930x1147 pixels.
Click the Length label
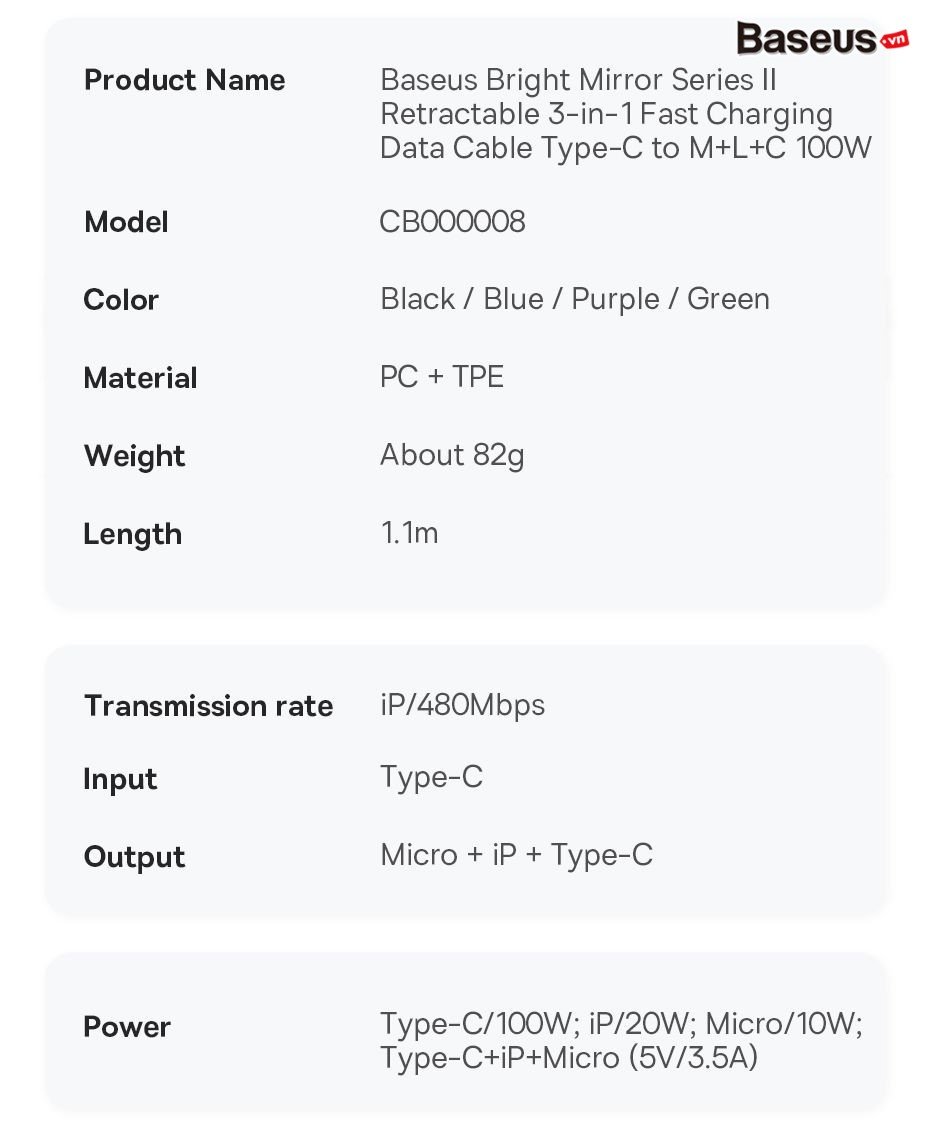(x=132, y=535)
